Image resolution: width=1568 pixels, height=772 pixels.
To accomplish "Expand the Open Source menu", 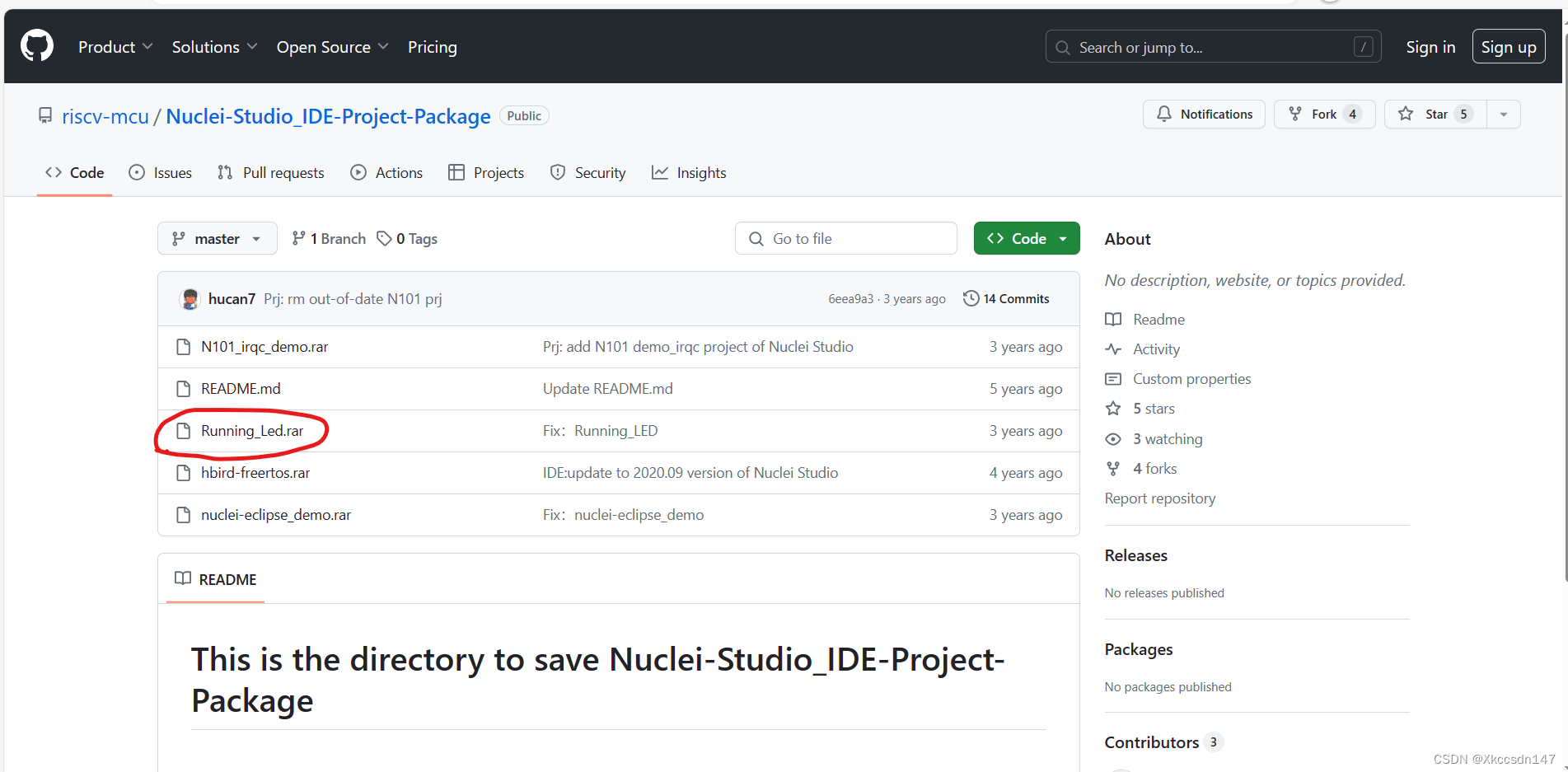I will coord(332,47).
